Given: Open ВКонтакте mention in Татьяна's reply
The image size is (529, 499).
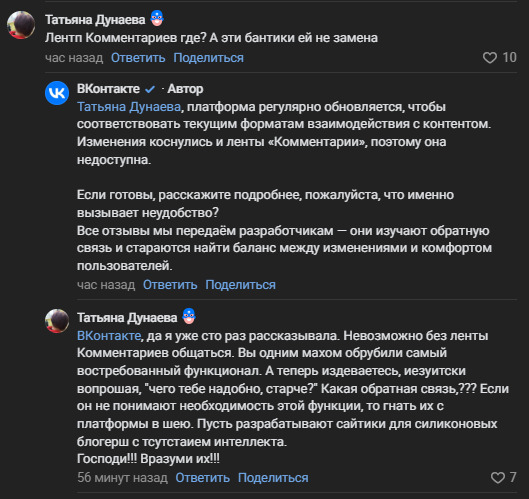Looking at the screenshot, I should click(109, 335).
